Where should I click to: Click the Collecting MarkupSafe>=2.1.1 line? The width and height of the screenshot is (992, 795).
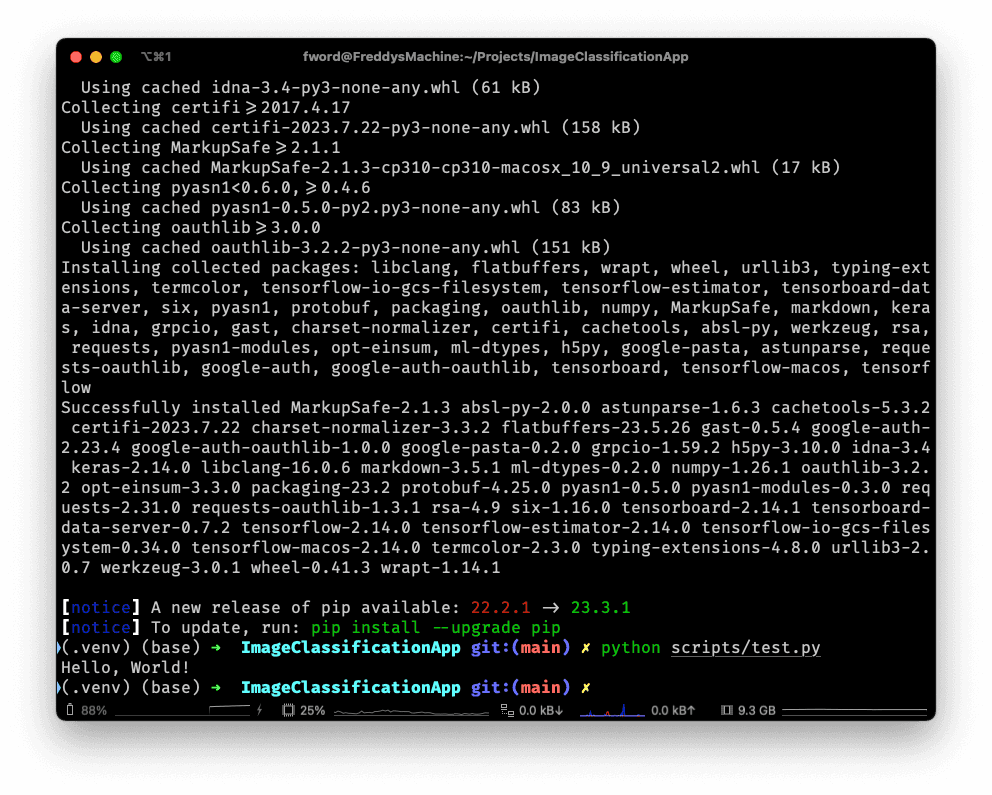(201, 147)
